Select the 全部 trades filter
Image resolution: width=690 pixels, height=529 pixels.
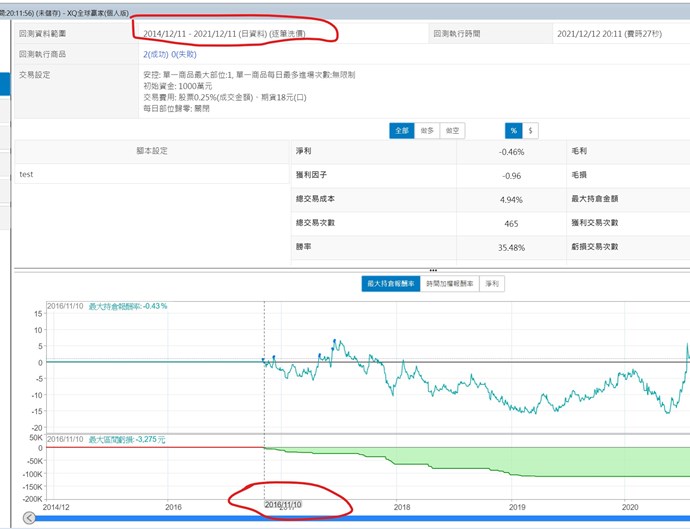(401, 130)
